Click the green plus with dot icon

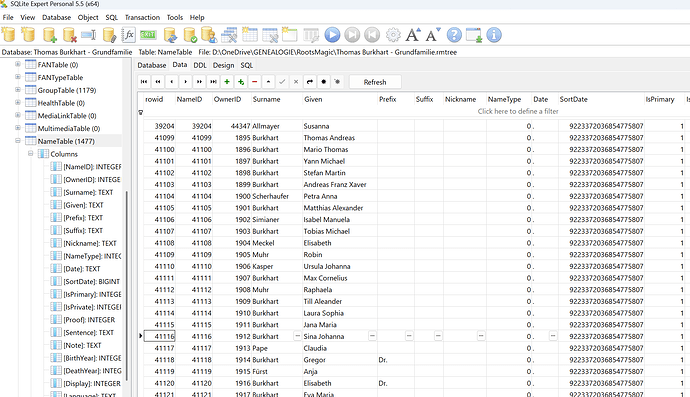(241, 82)
